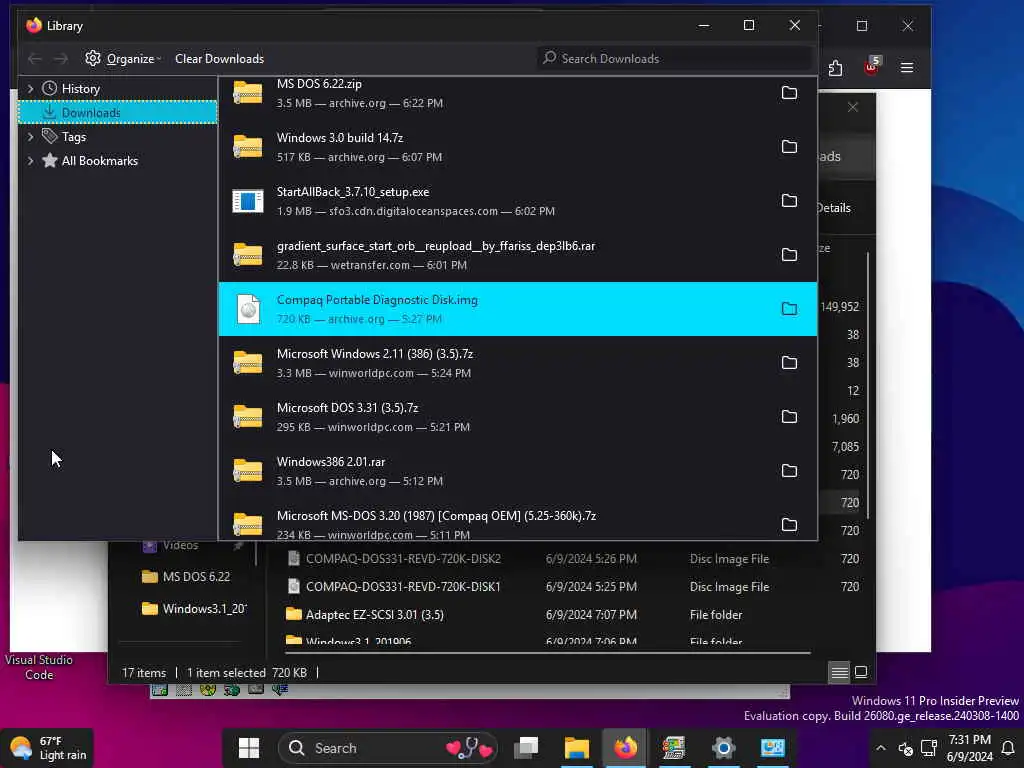Image resolution: width=1024 pixels, height=768 pixels.
Task: Click Details button in background window
Action: [834, 208]
